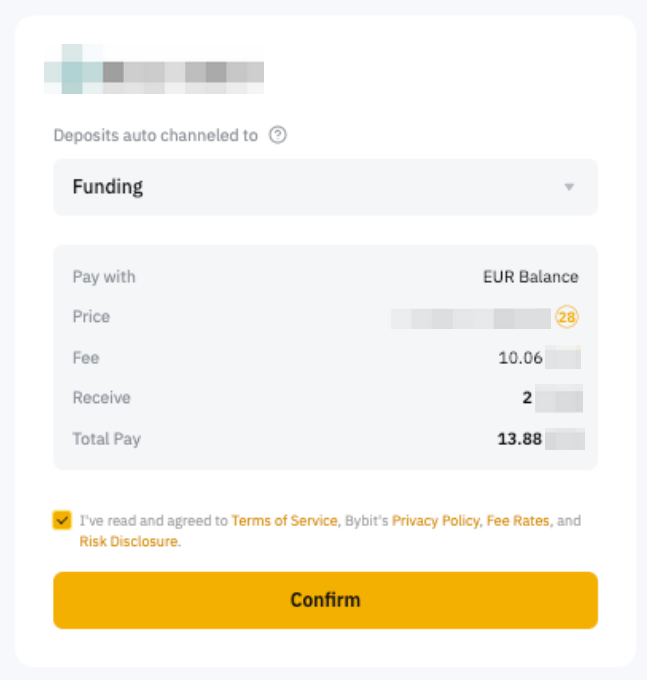
Task: Click the help icon beside Deposits auto channeled
Action: [x=278, y=135]
